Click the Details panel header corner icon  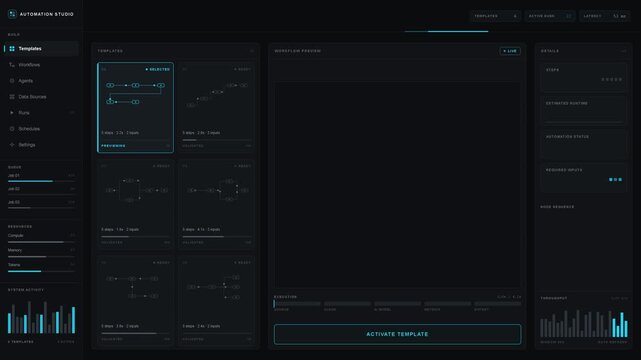[624, 51]
